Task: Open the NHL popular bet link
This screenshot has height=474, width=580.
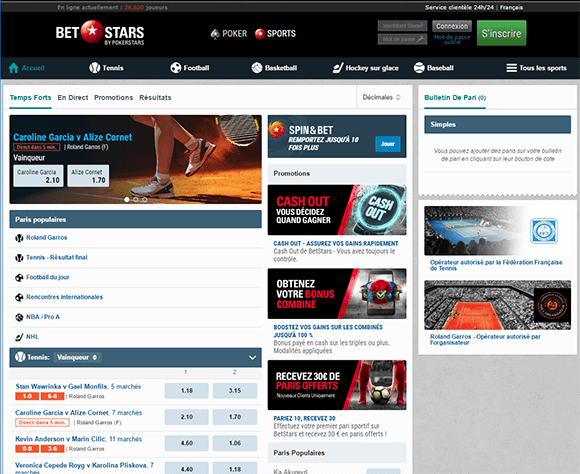Action: tap(33, 337)
